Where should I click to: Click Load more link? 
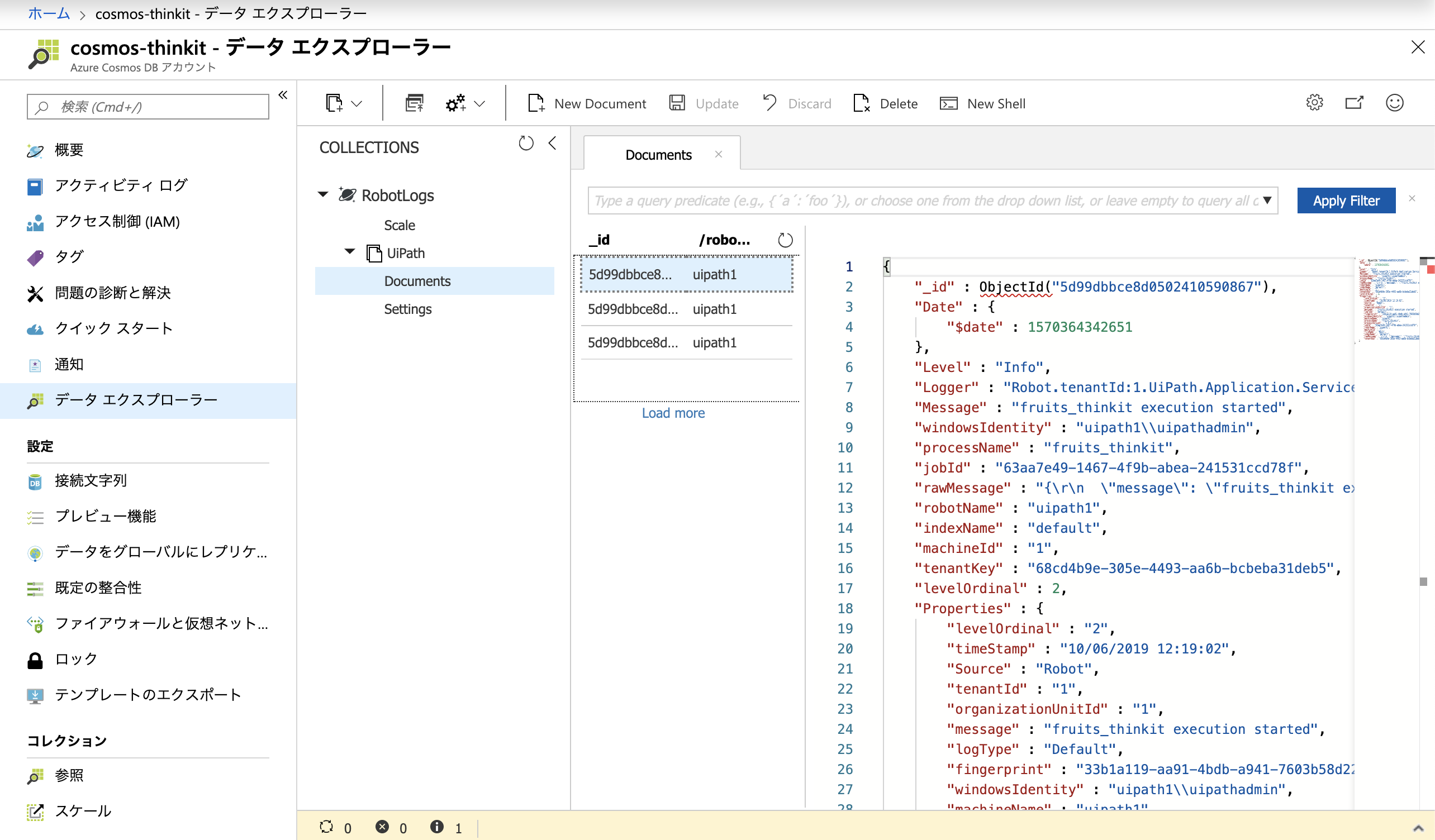coord(674,413)
